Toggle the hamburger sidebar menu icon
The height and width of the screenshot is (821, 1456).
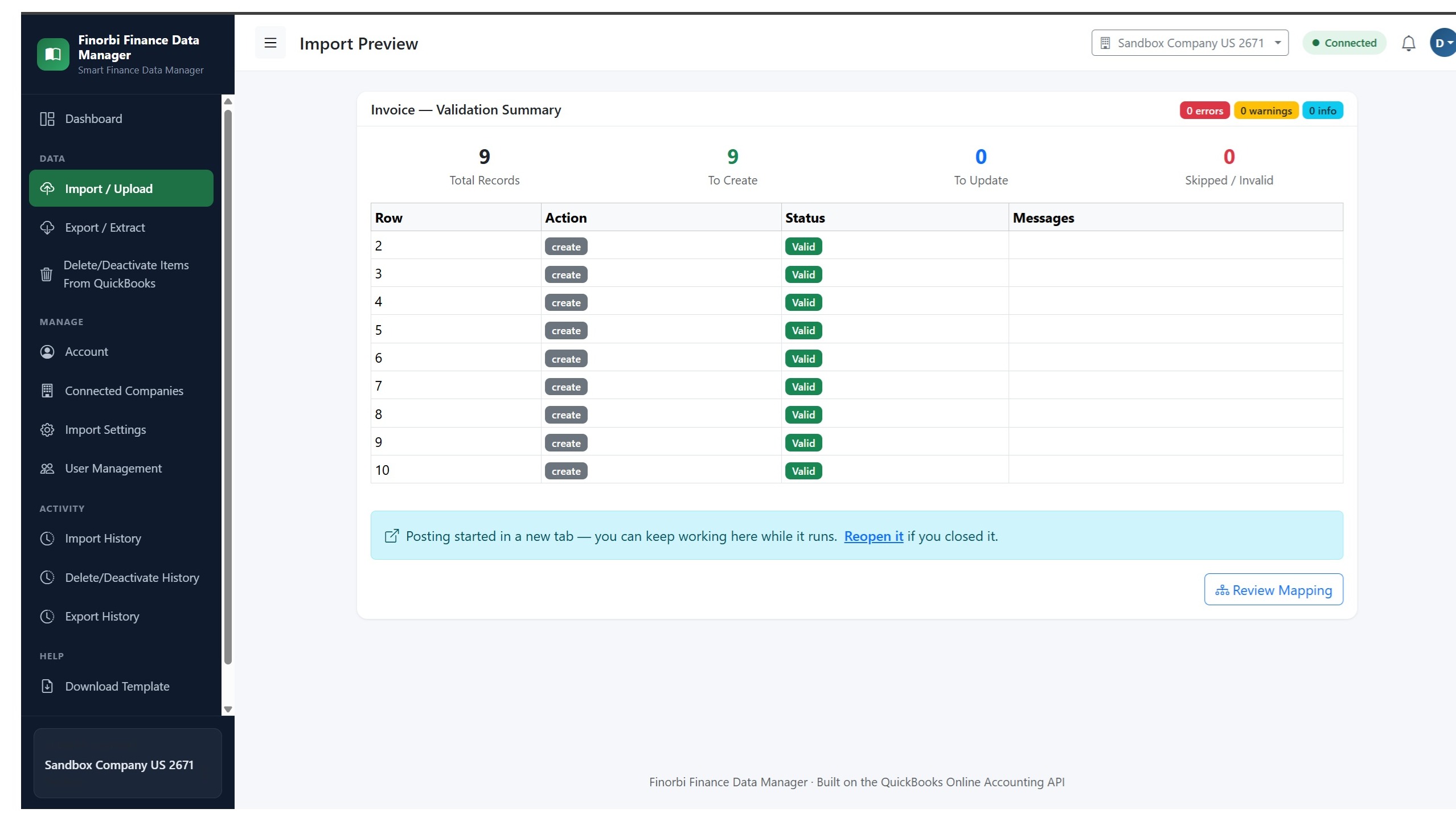click(x=270, y=43)
